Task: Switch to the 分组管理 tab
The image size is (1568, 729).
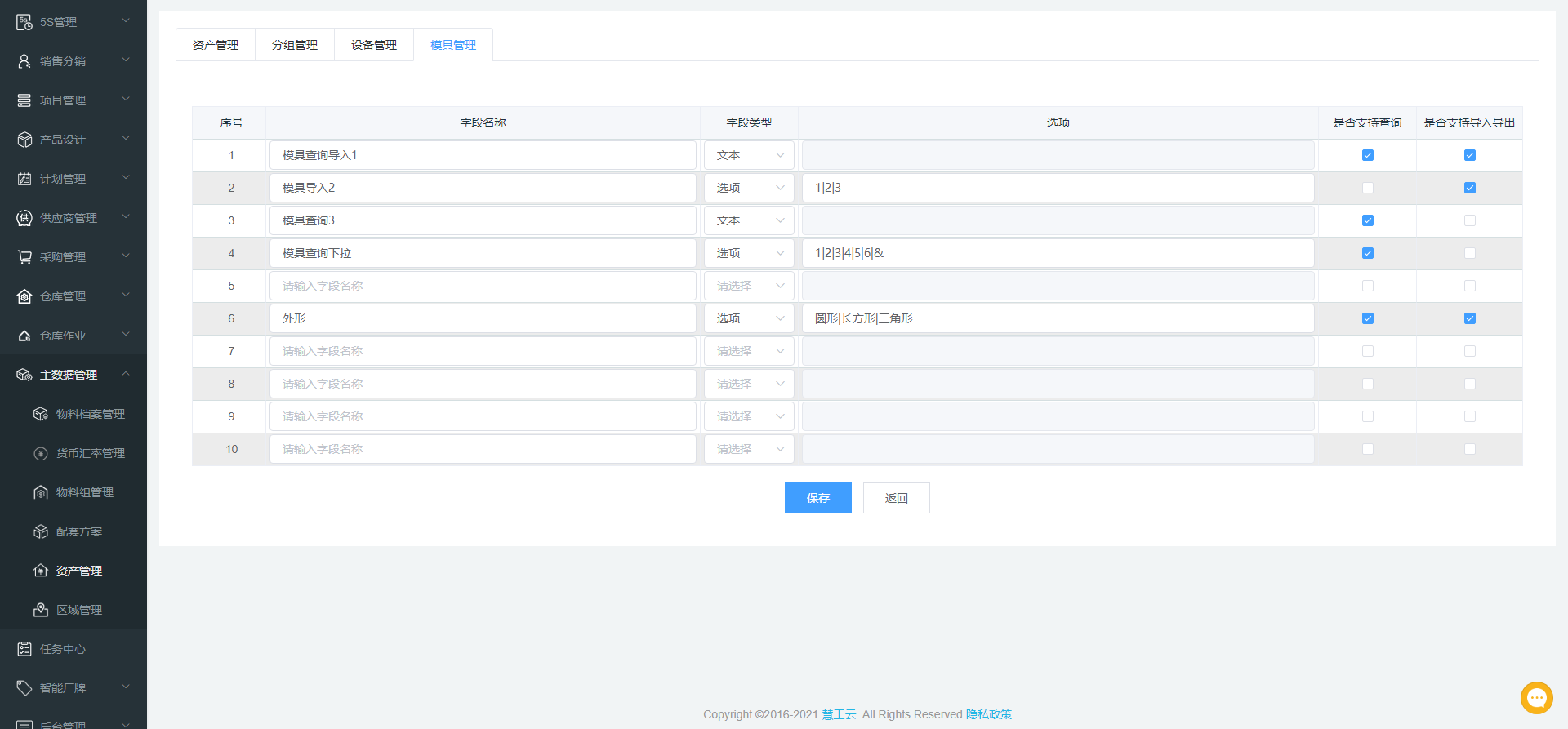Action: pyautogui.click(x=295, y=45)
